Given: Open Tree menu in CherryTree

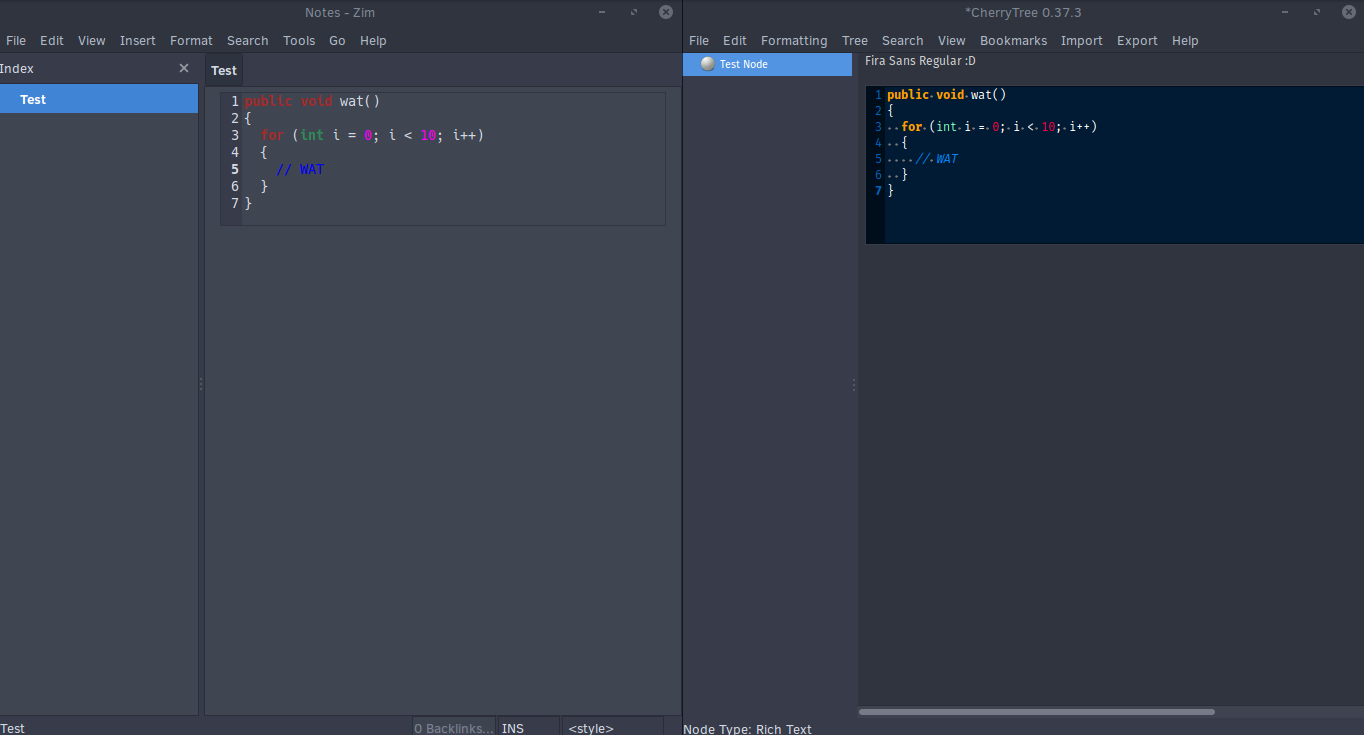Looking at the screenshot, I should (x=855, y=41).
